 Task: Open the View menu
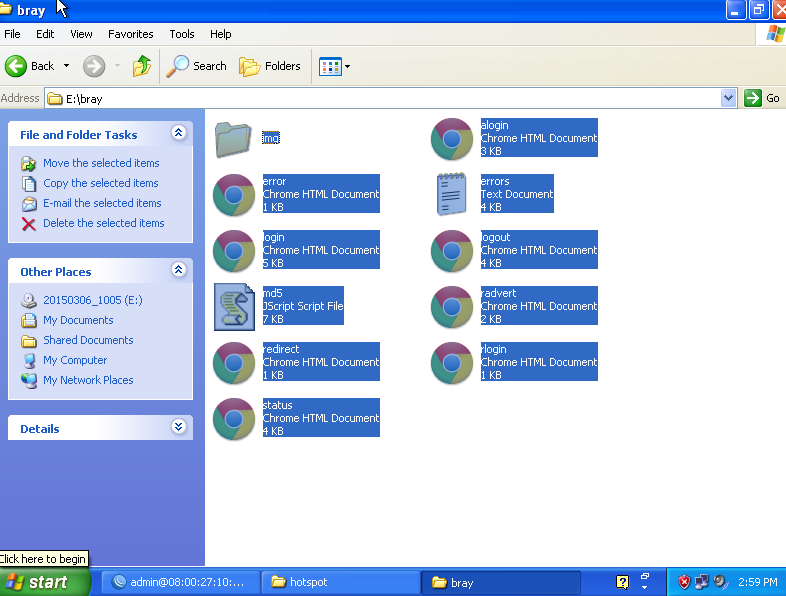[x=81, y=34]
